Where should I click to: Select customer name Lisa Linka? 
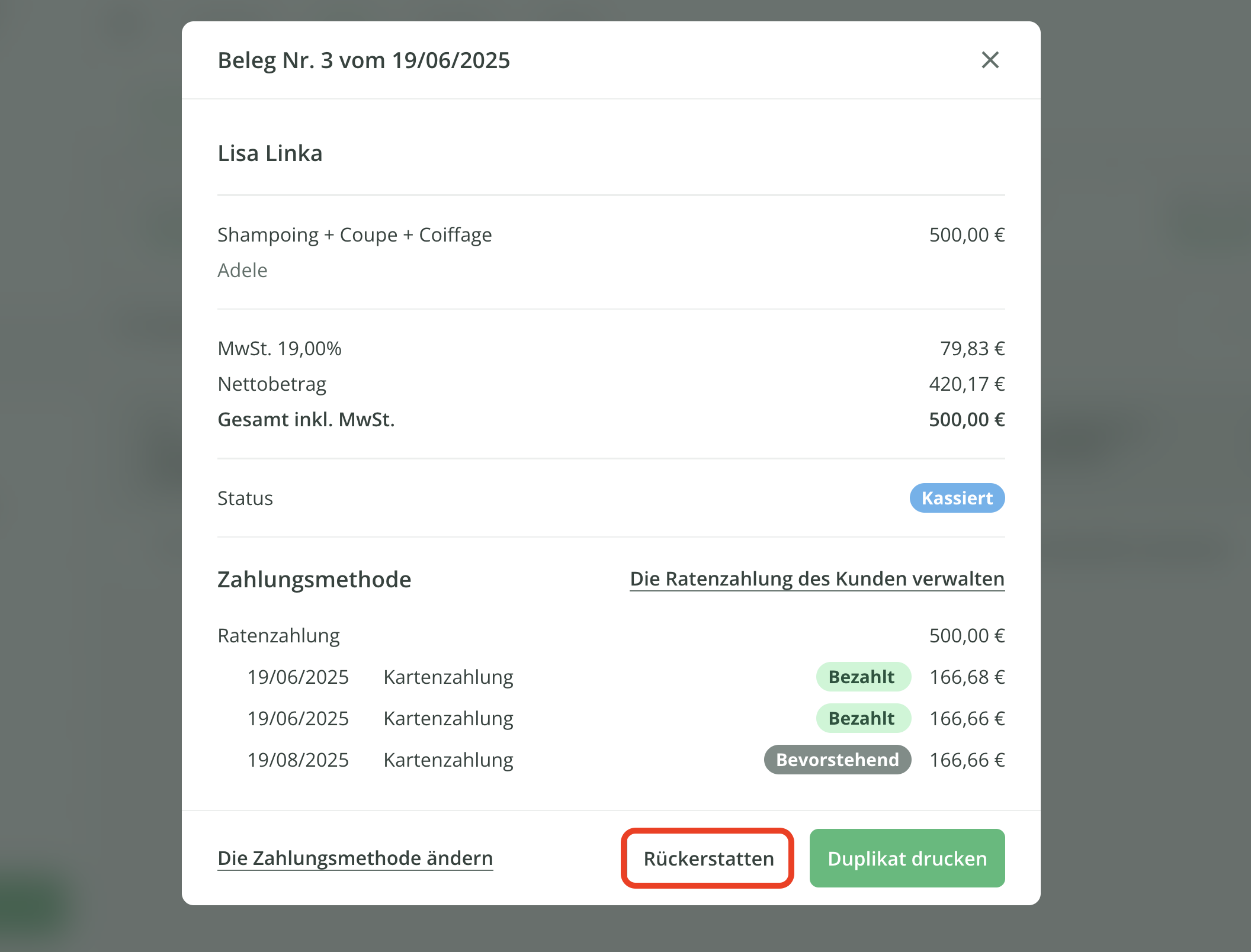270,153
